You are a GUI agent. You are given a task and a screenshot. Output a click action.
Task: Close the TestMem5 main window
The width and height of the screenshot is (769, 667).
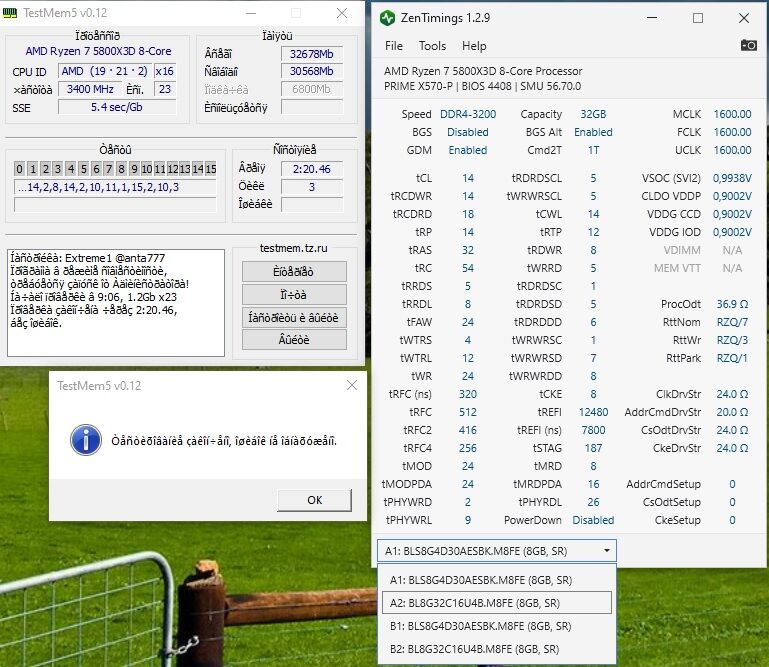(x=342, y=13)
